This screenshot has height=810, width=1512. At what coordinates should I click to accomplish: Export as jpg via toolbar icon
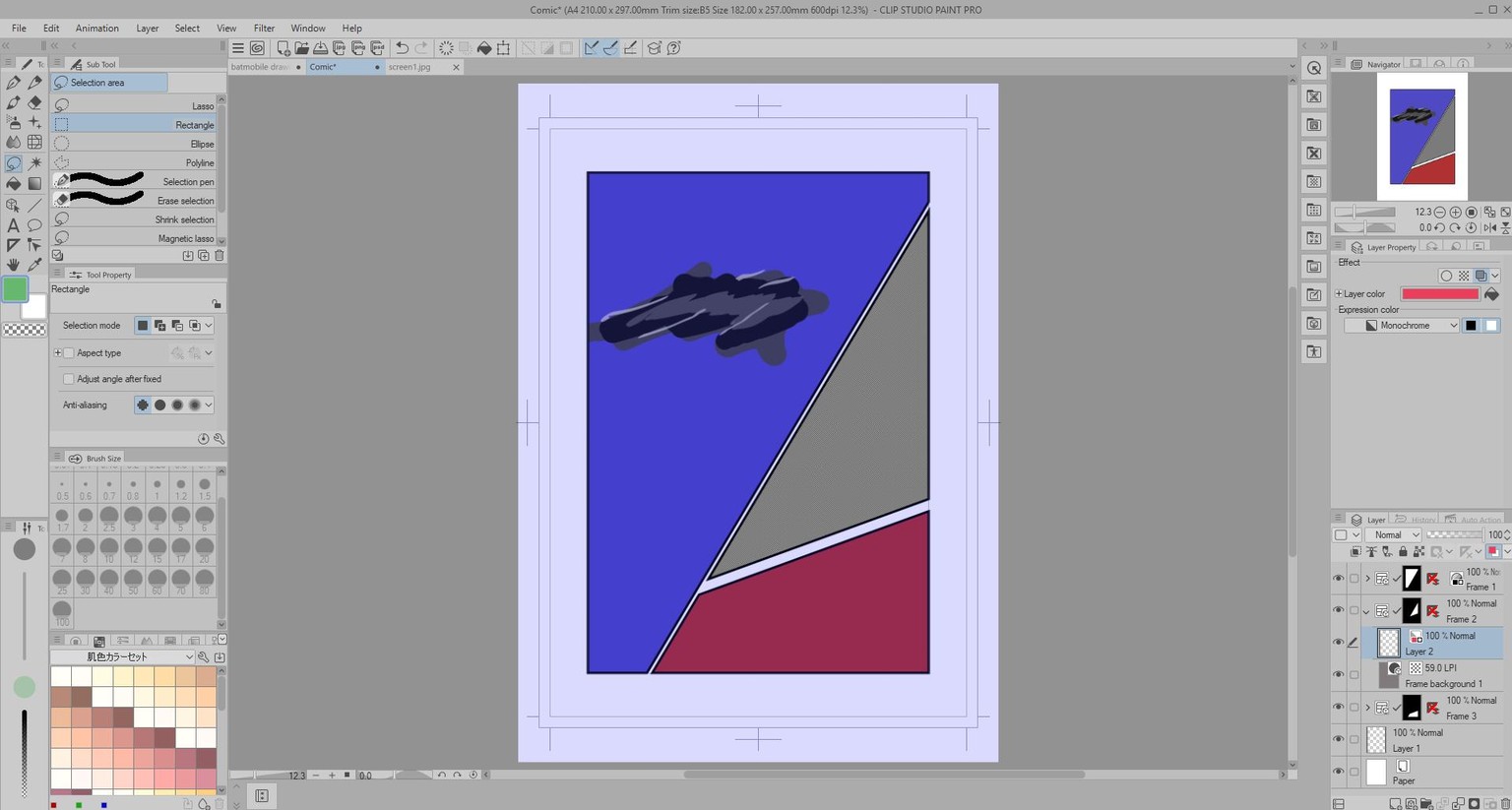tap(340, 47)
